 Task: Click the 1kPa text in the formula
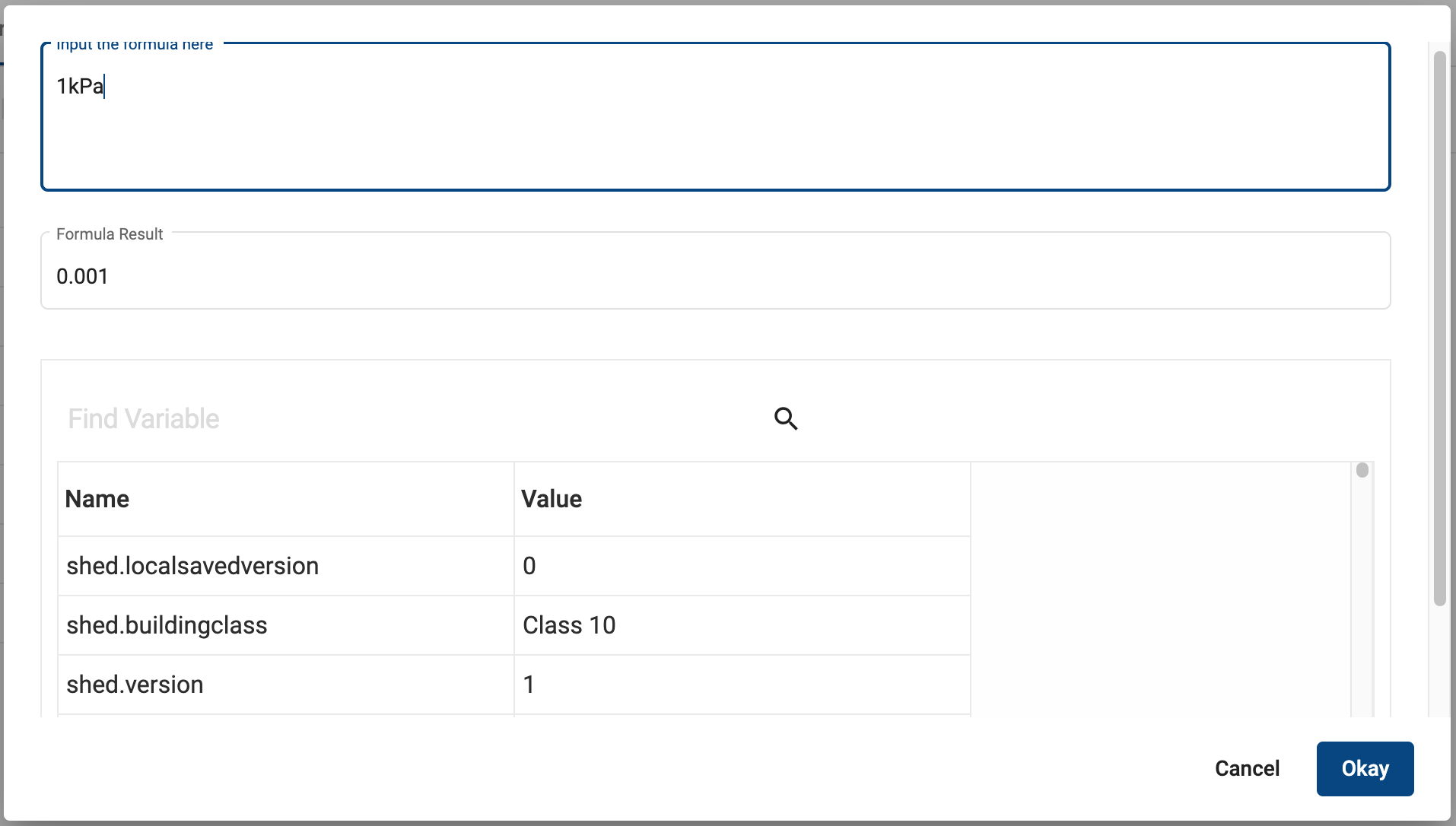pos(80,86)
